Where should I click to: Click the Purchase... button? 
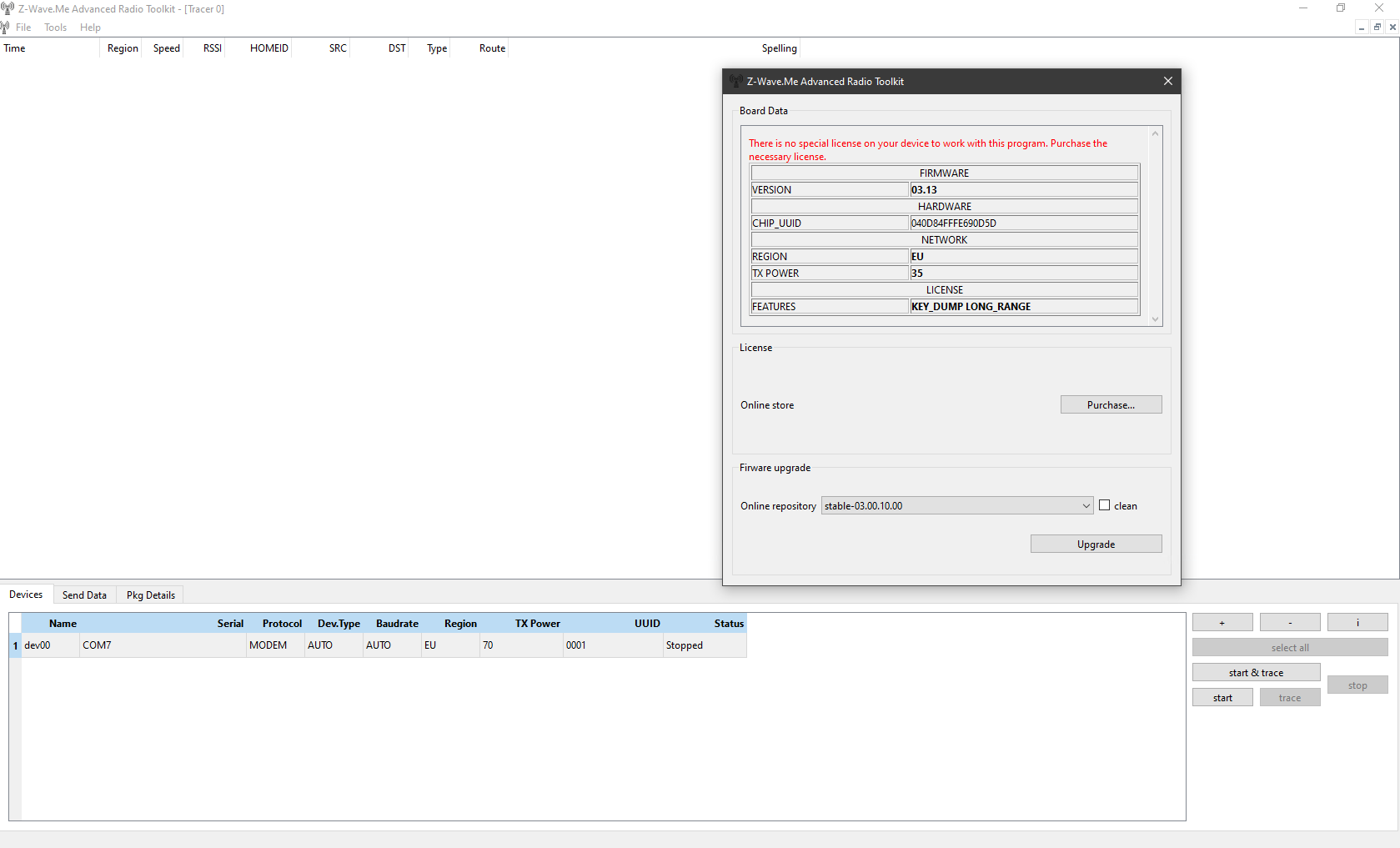point(1111,404)
